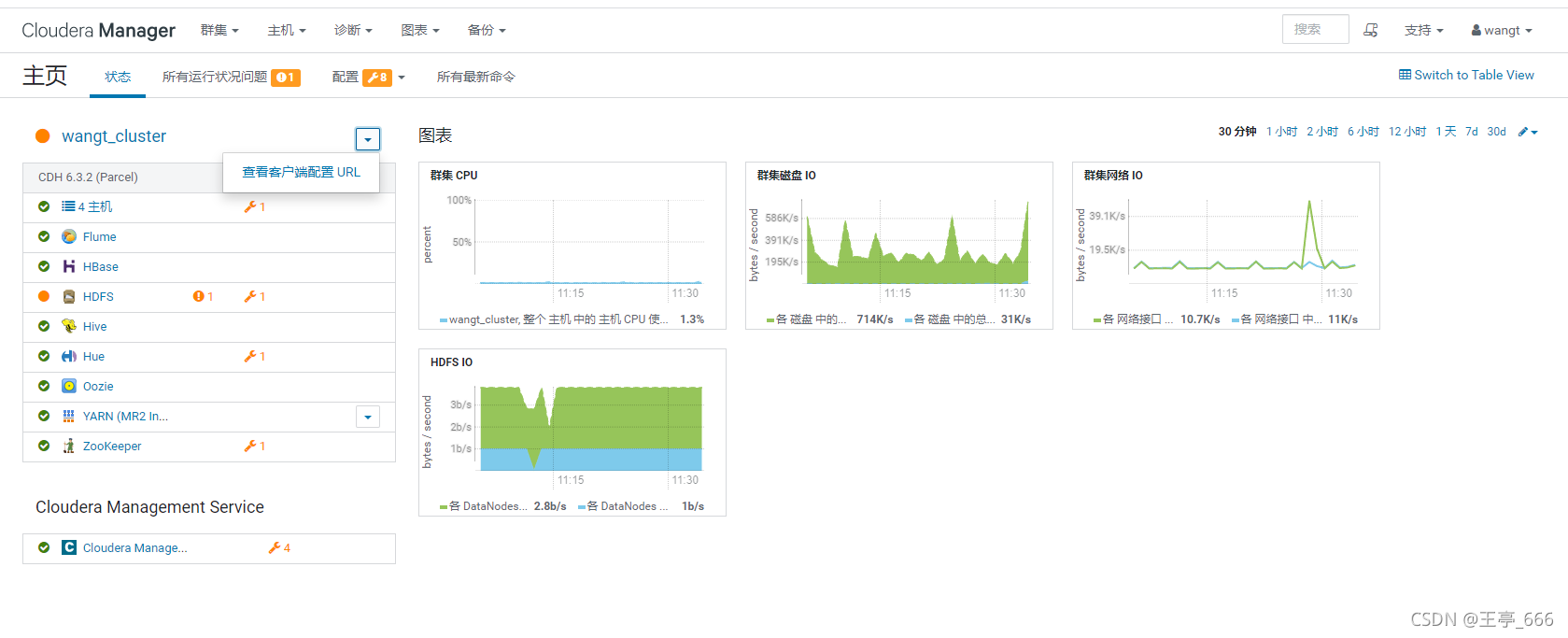Viewport: 1568px width, 638px height.
Task: Open wangt_cluster actions dropdown
Action: 368,139
